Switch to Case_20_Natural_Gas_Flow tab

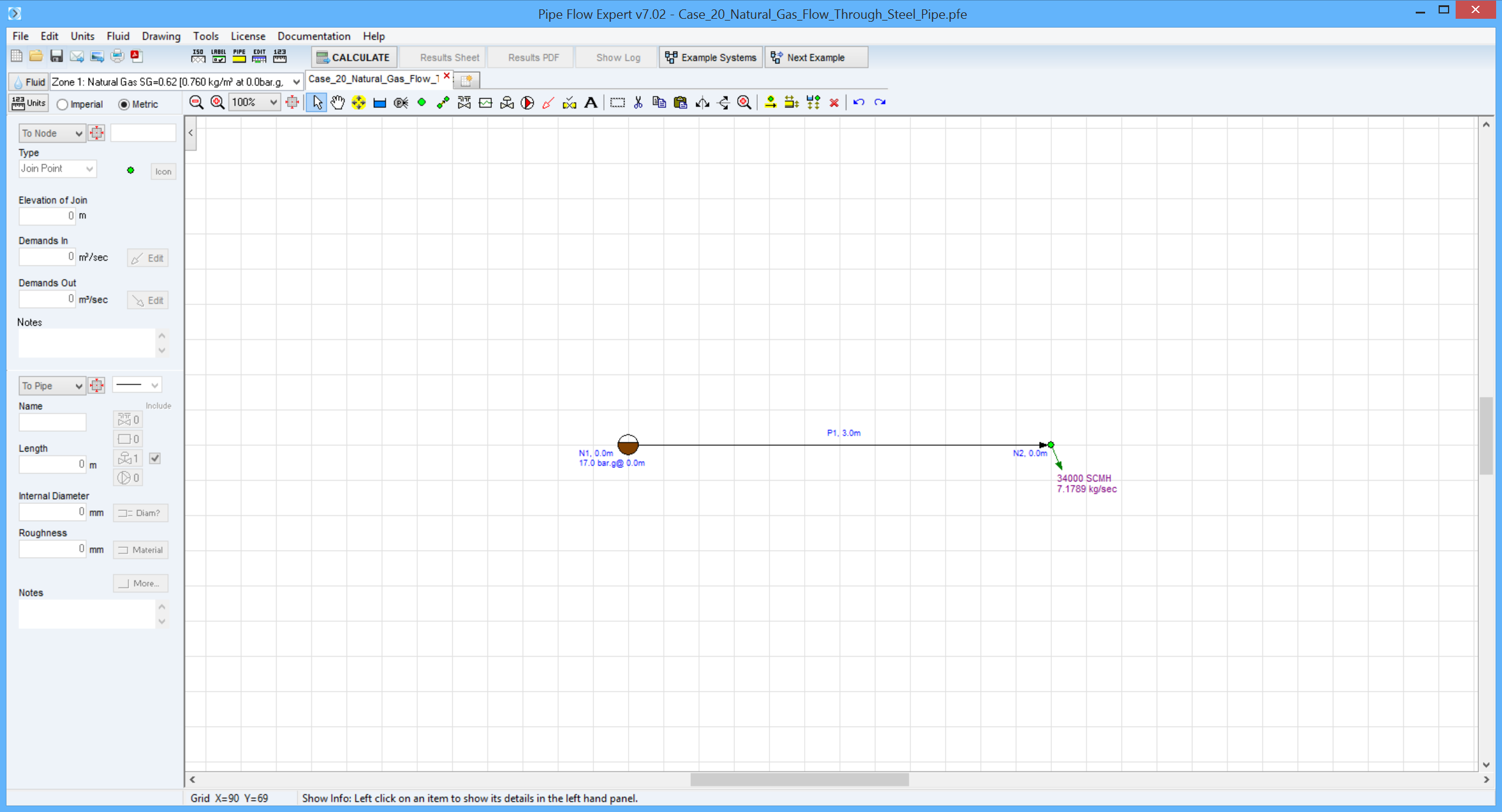click(x=373, y=79)
